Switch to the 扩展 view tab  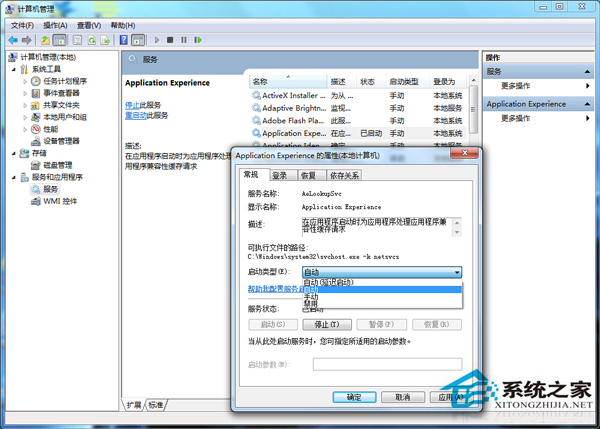tap(134, 405)
